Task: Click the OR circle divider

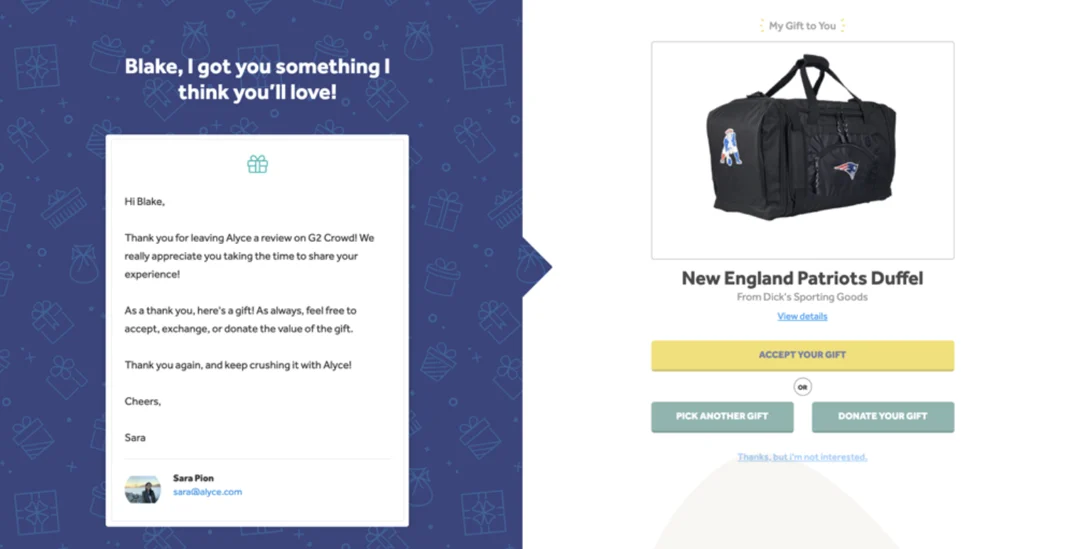Action: [x=802, y=387]
